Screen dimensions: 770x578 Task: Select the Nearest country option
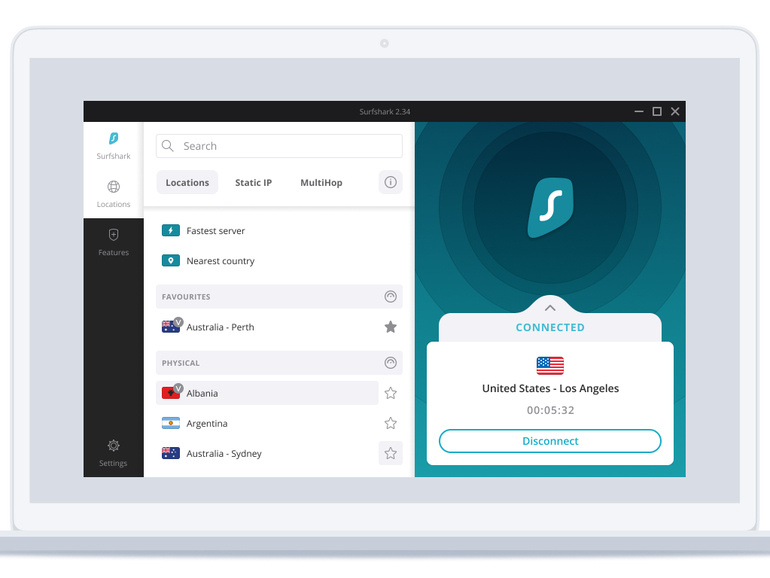279,261
